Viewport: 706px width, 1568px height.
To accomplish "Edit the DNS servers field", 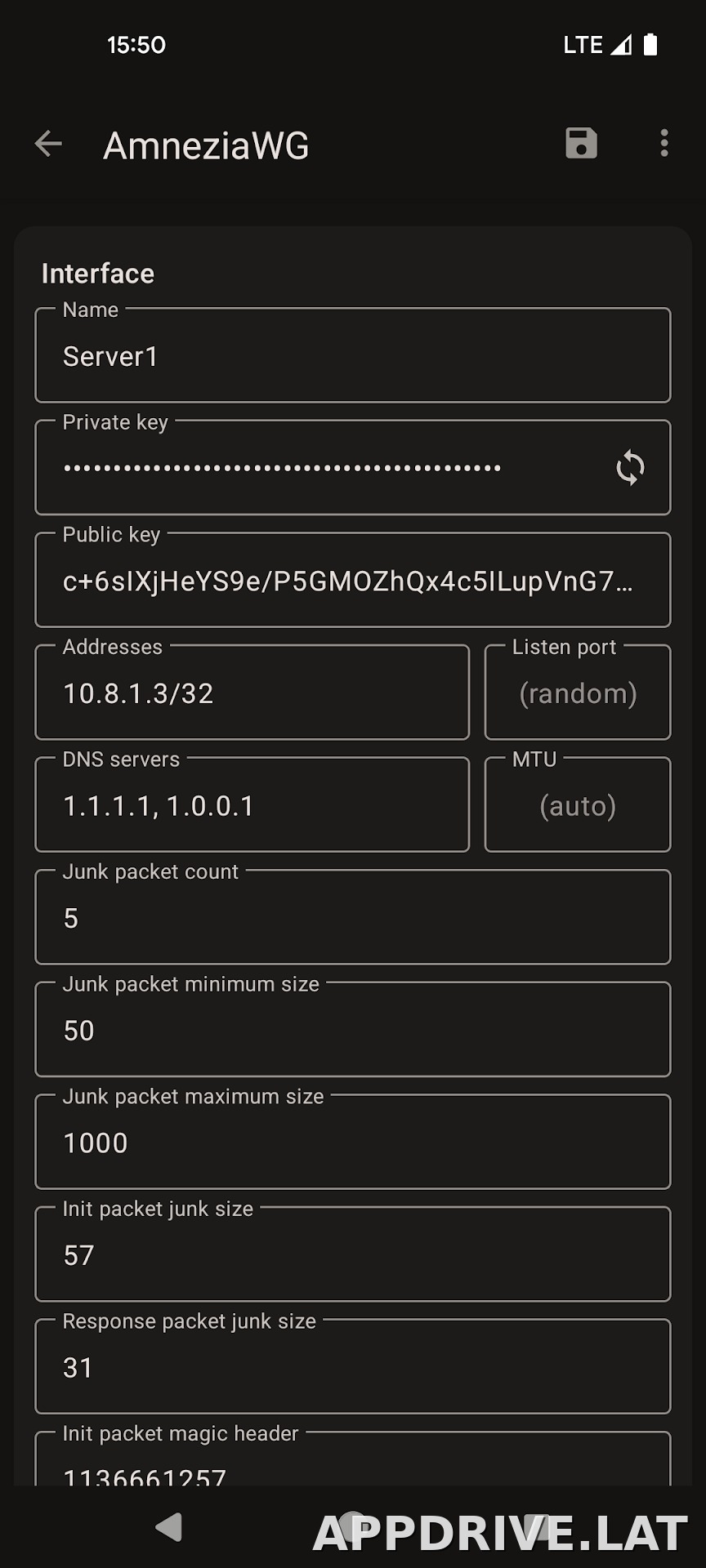I will click(x=252, y=804).
